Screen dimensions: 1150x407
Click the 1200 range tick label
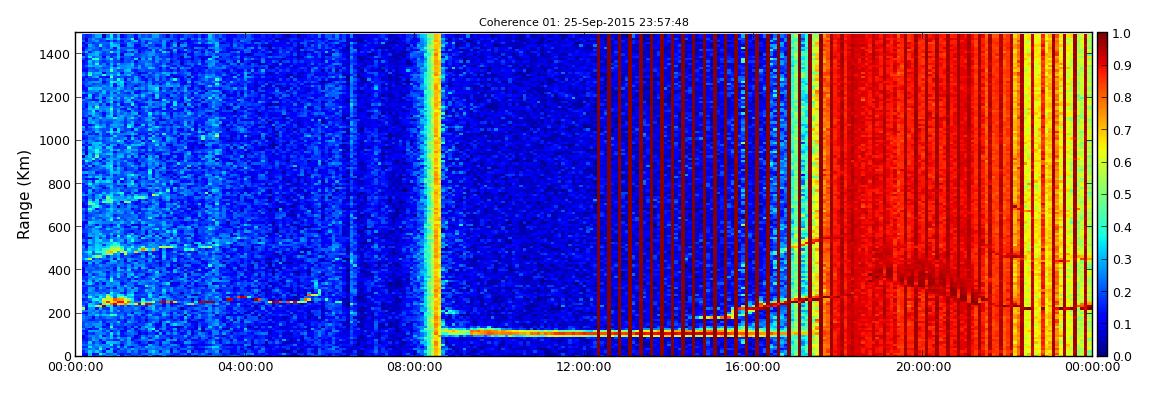click(x=56, y=98)
